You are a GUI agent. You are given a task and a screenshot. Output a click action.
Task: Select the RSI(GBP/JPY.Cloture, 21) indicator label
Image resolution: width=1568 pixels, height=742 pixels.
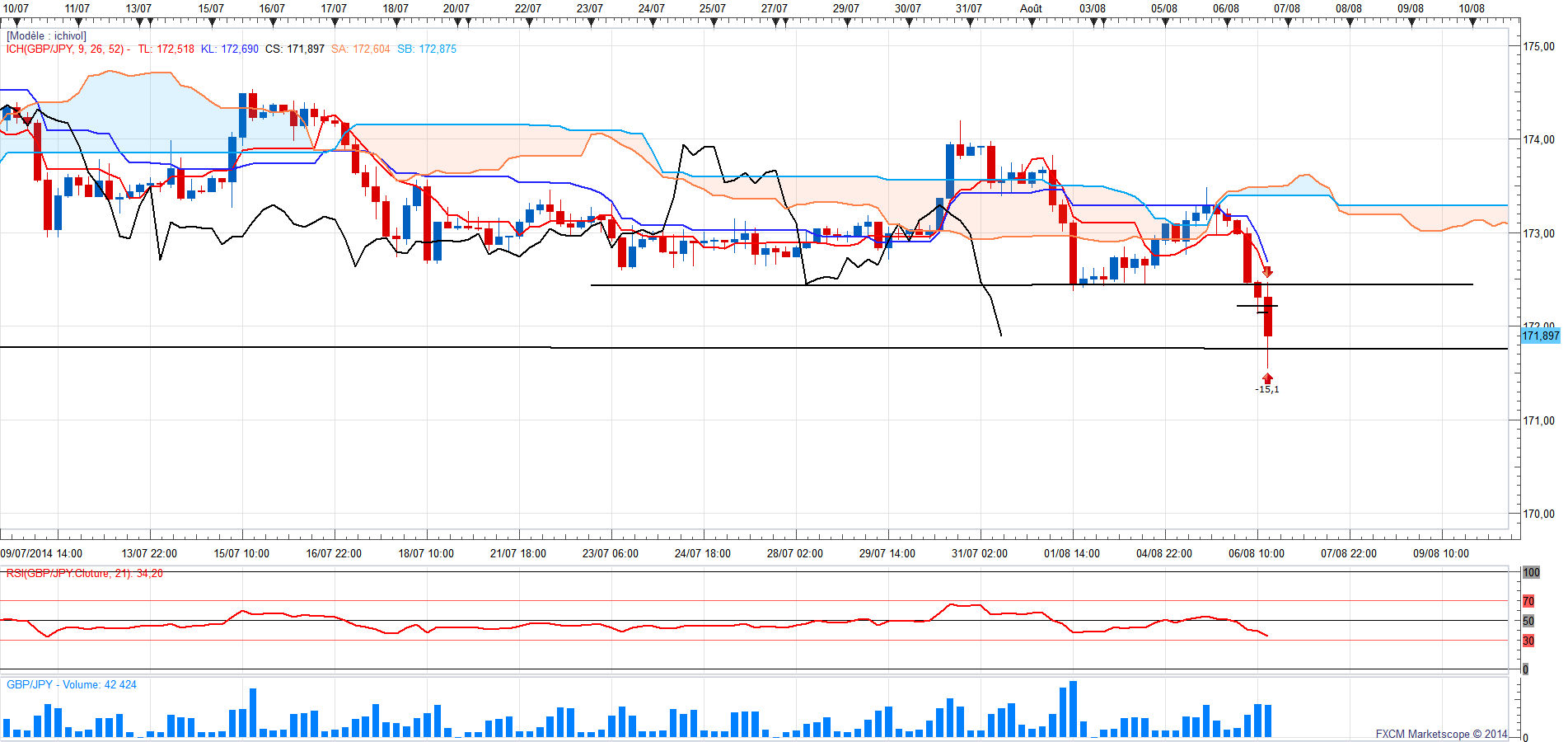tap(84, 574)
